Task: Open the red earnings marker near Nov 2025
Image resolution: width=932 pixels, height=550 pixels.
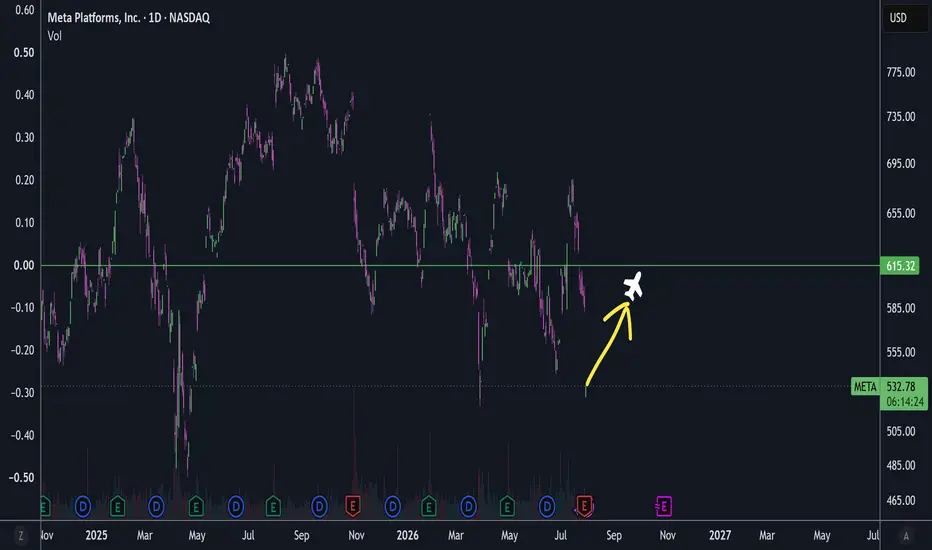Action: (x=352, y=507)
